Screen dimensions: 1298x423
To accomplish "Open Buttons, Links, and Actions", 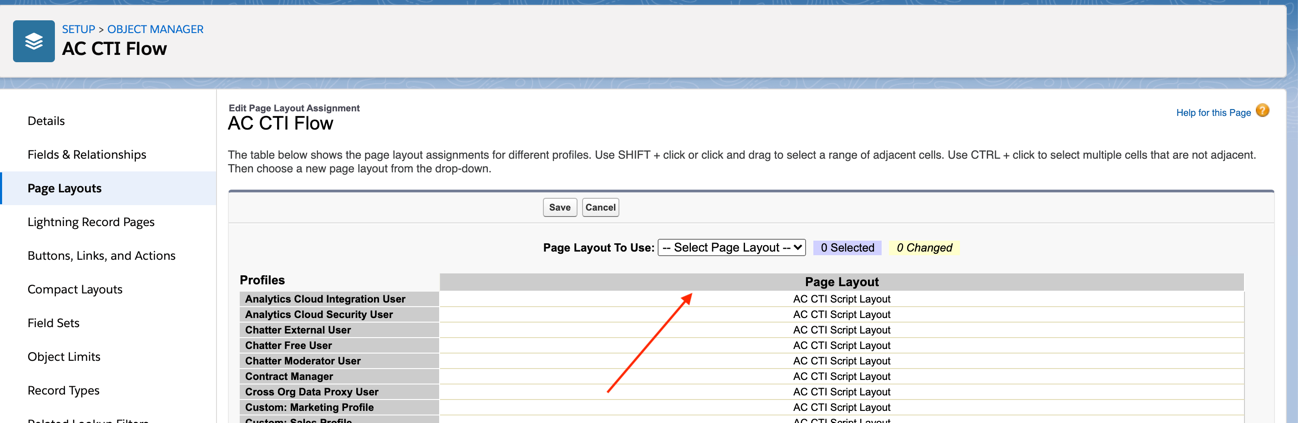I will pyautogui.click(x=101, y=256).
